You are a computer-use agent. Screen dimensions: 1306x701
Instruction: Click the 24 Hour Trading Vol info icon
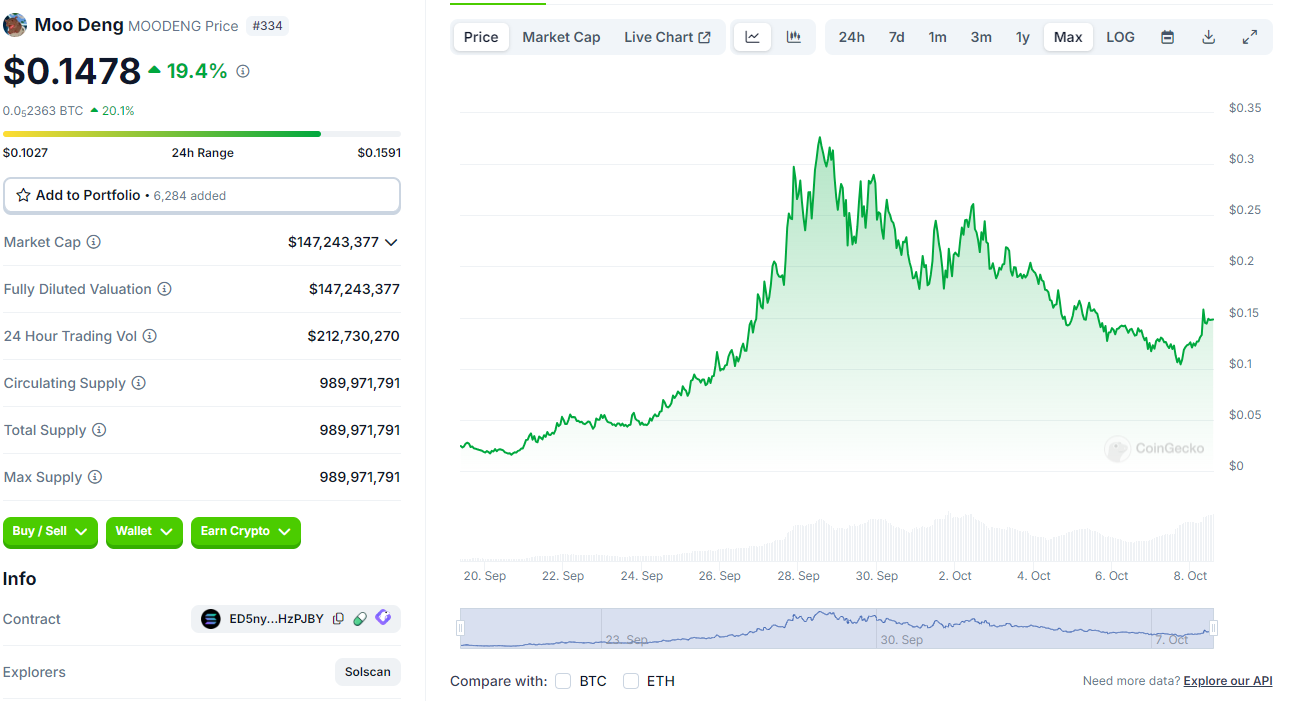pos(150,336)
